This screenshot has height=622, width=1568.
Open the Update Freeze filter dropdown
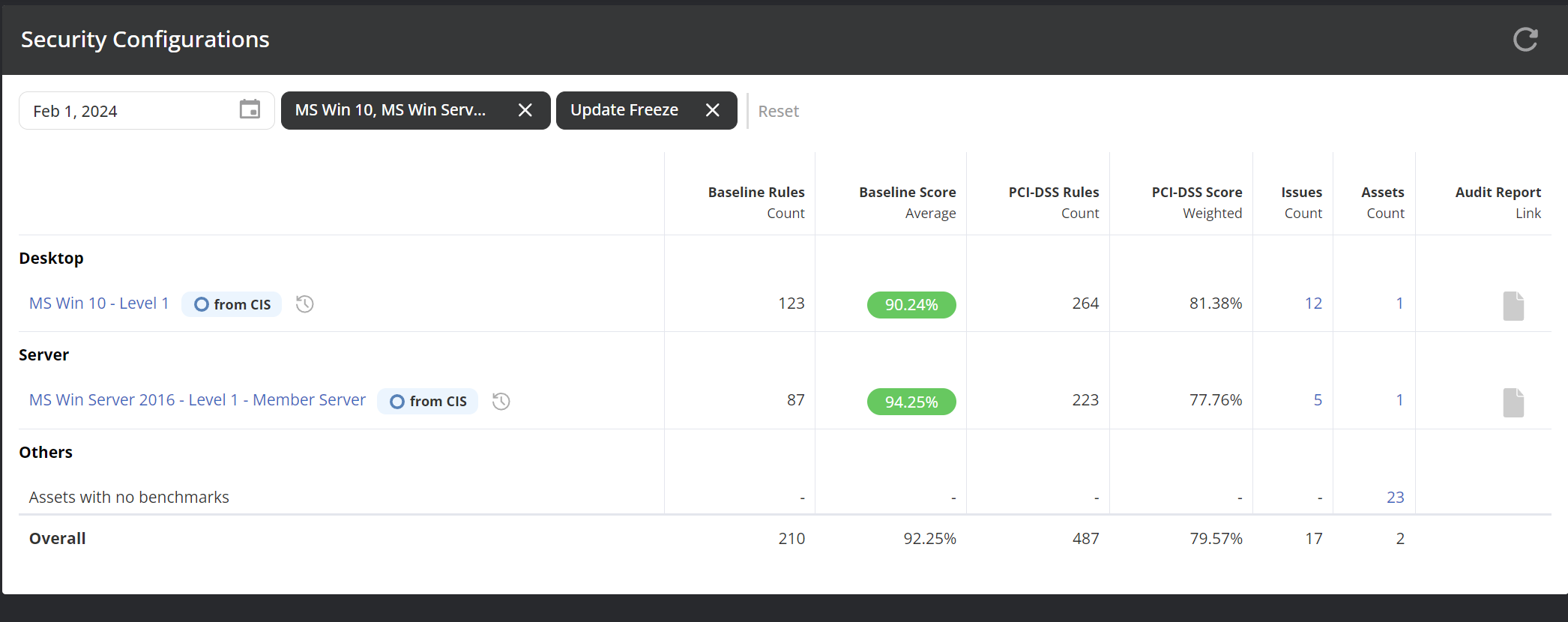[x=624, y=111]
